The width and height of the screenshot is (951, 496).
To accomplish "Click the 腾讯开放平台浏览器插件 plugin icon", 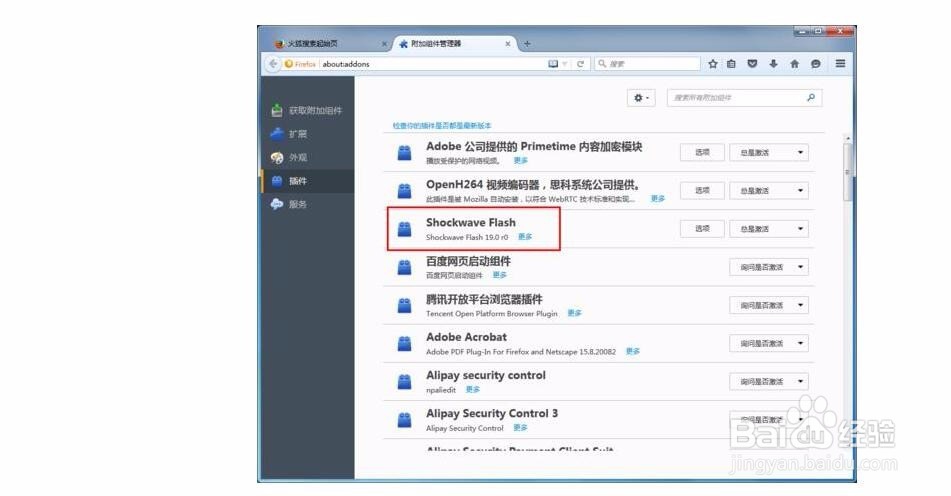I will pos(405,305).
